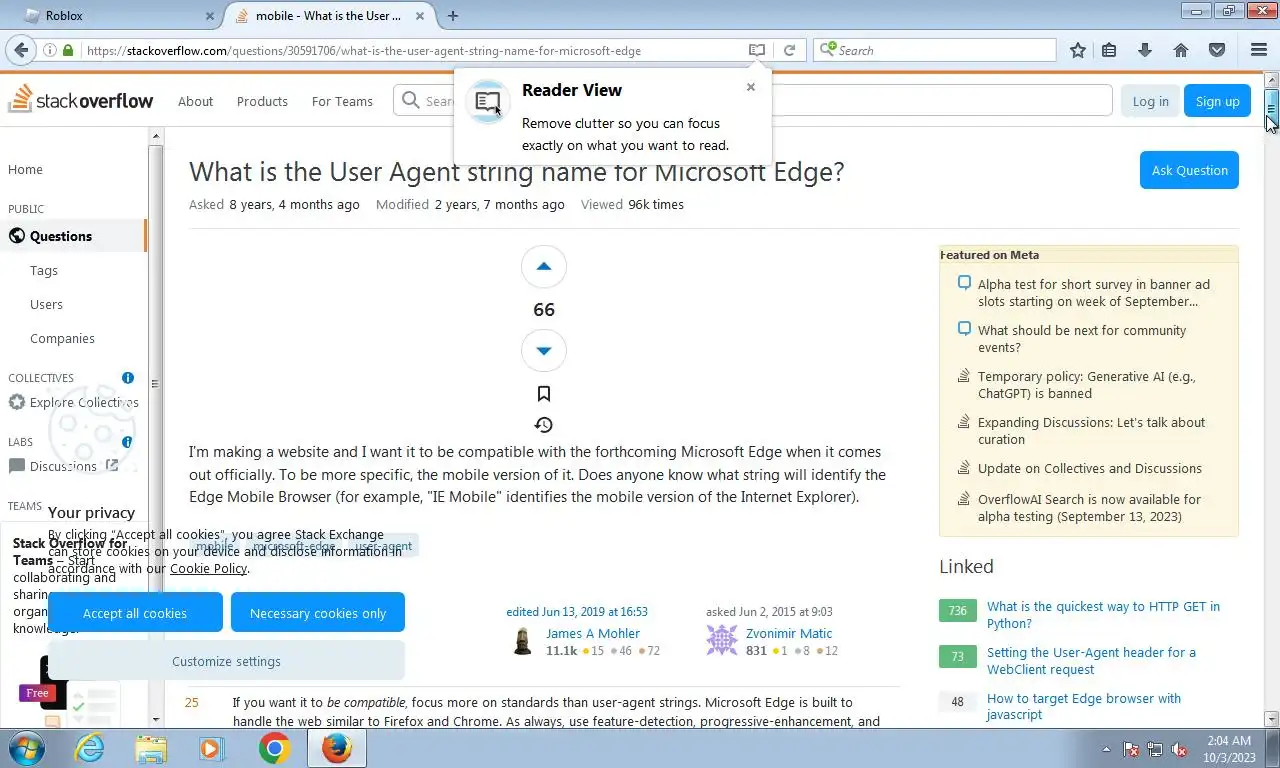Click Sign up button
Screen dimensions: 1280x768
[x=1217, y=101]
